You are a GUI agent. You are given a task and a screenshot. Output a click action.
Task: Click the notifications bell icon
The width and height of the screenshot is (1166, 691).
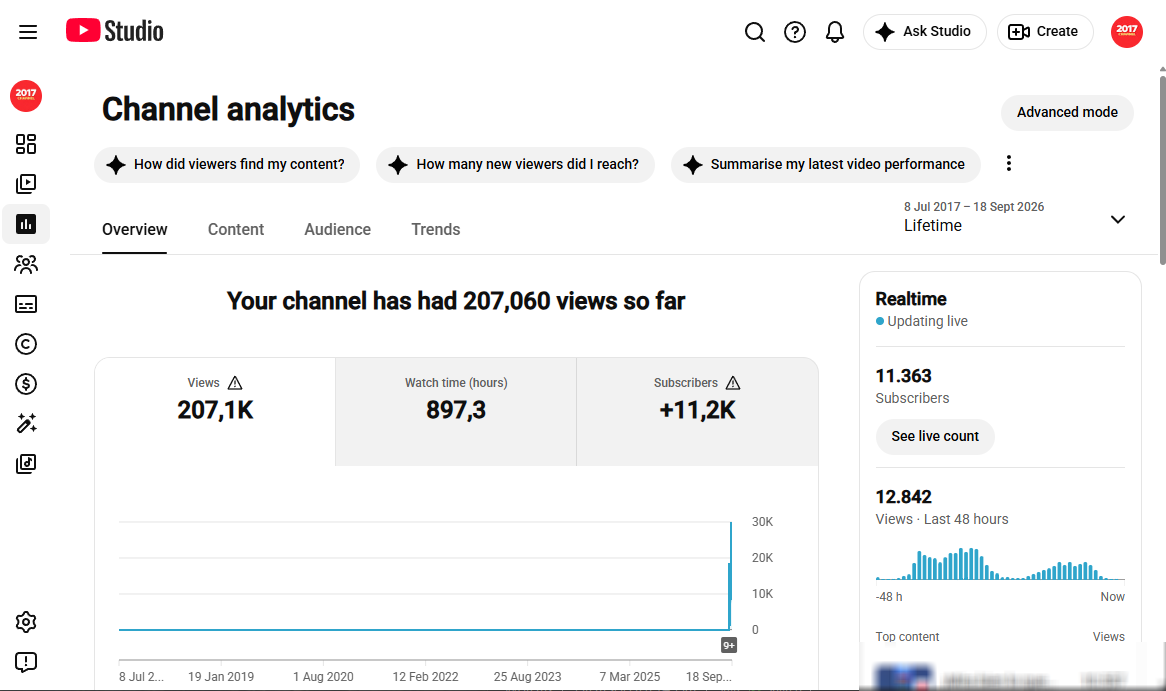pos(835,32)
